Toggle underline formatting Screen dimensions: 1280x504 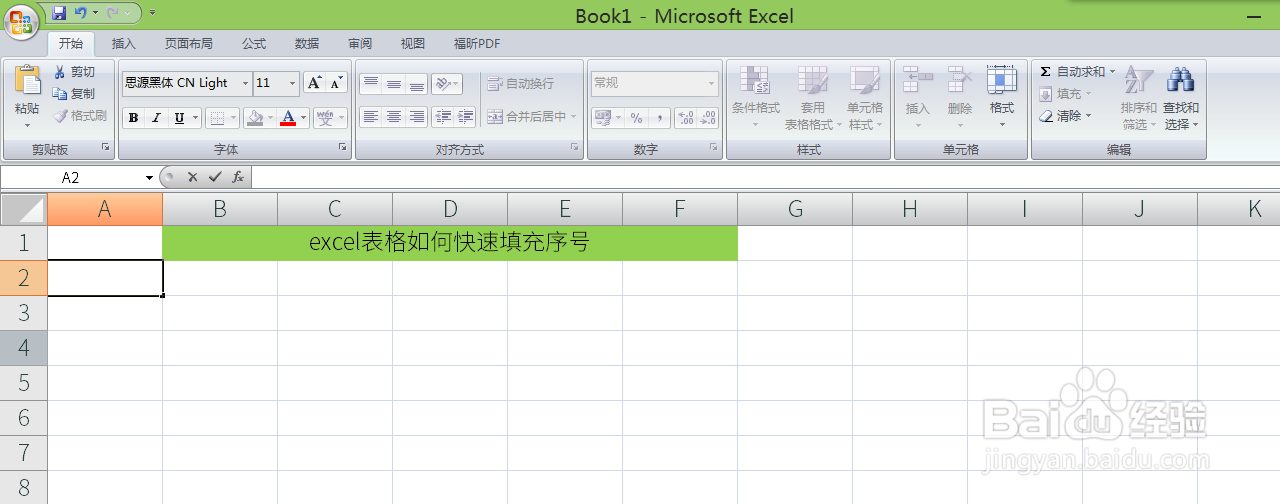(x=179, y=118)
